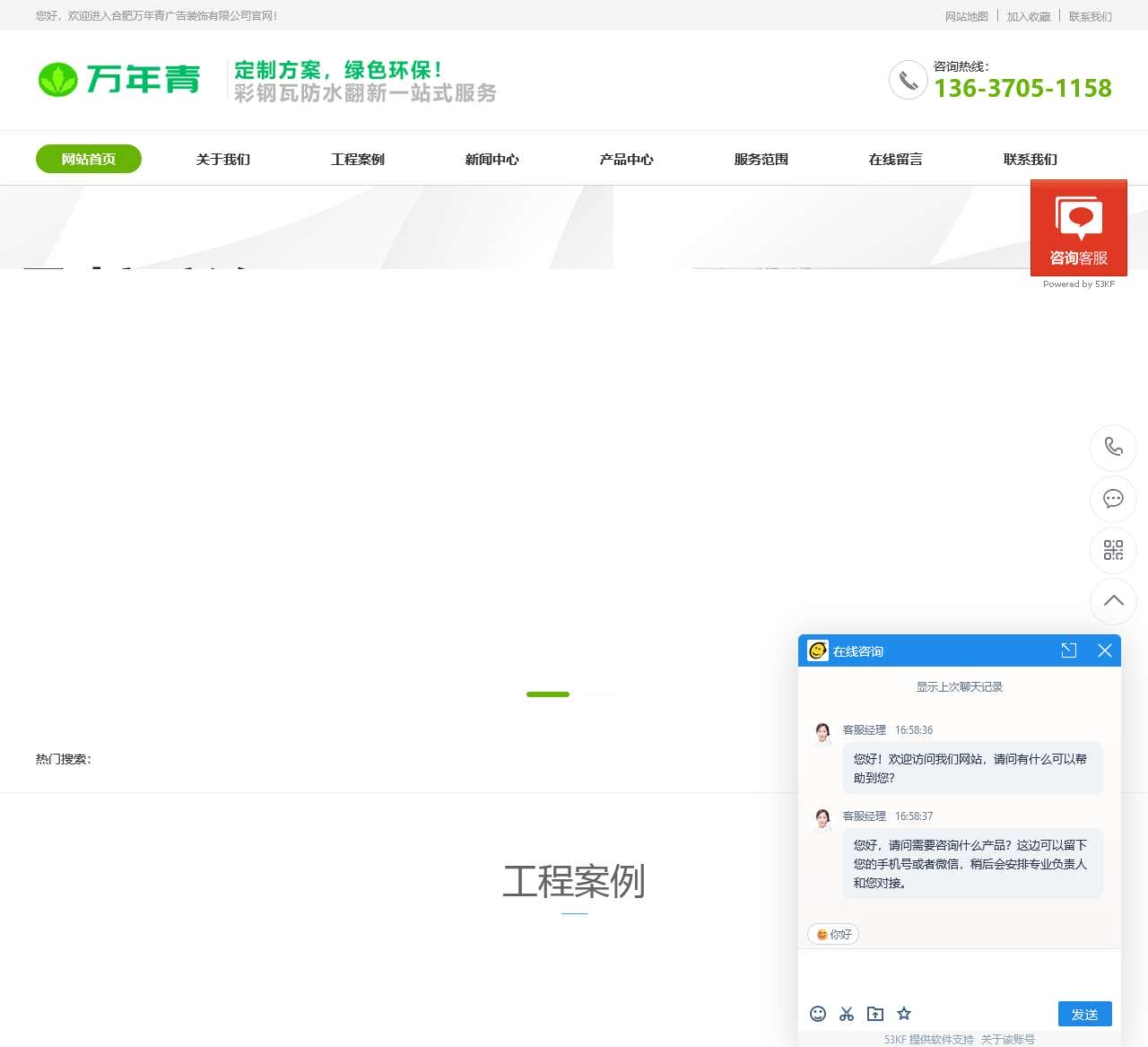Screen dimensions: 1148x1047
Task: Open the red 咨询客服 chat widget
Action: (x=1078, y=228)
